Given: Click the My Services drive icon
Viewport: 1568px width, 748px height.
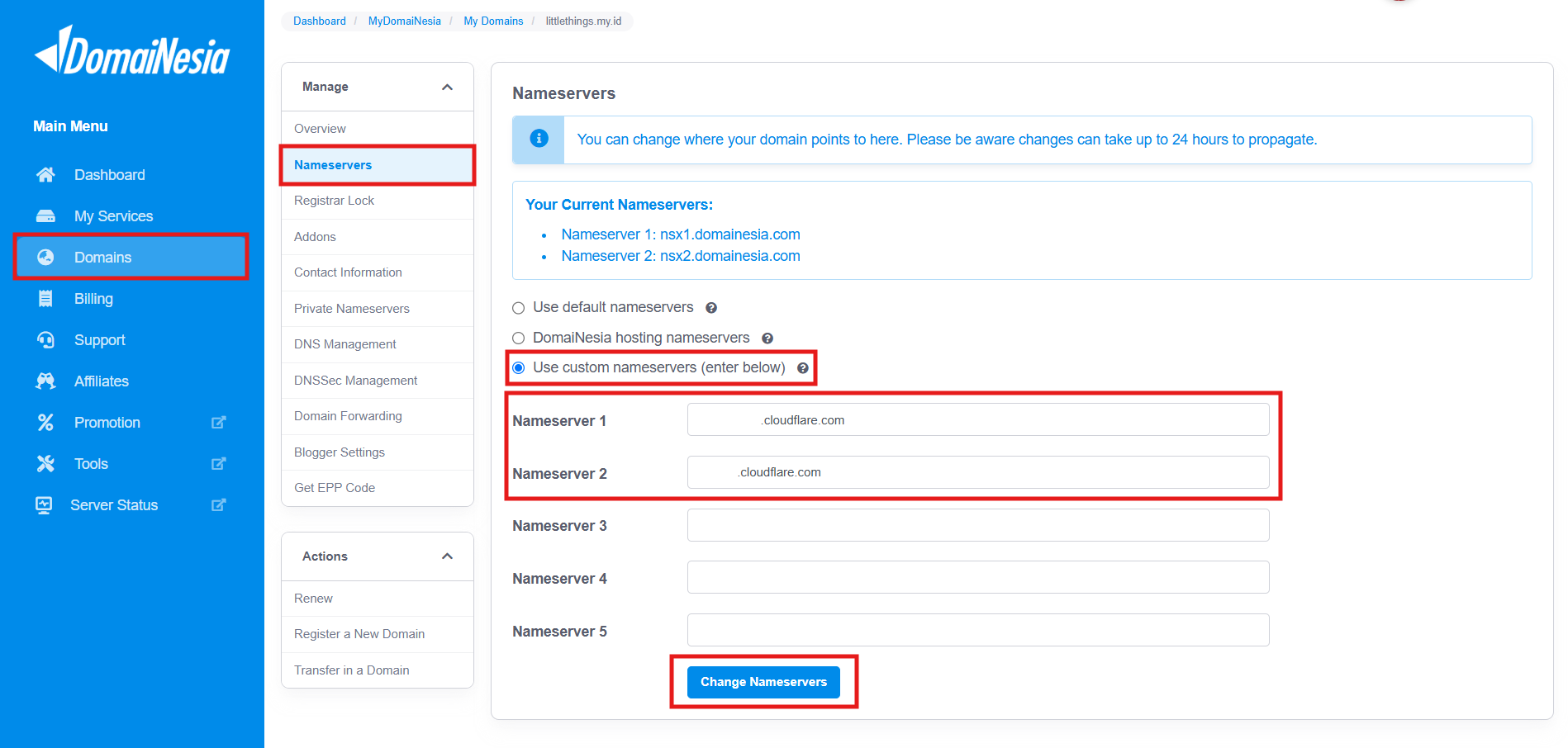Looking at the screenshot, I should pos(45,216).
